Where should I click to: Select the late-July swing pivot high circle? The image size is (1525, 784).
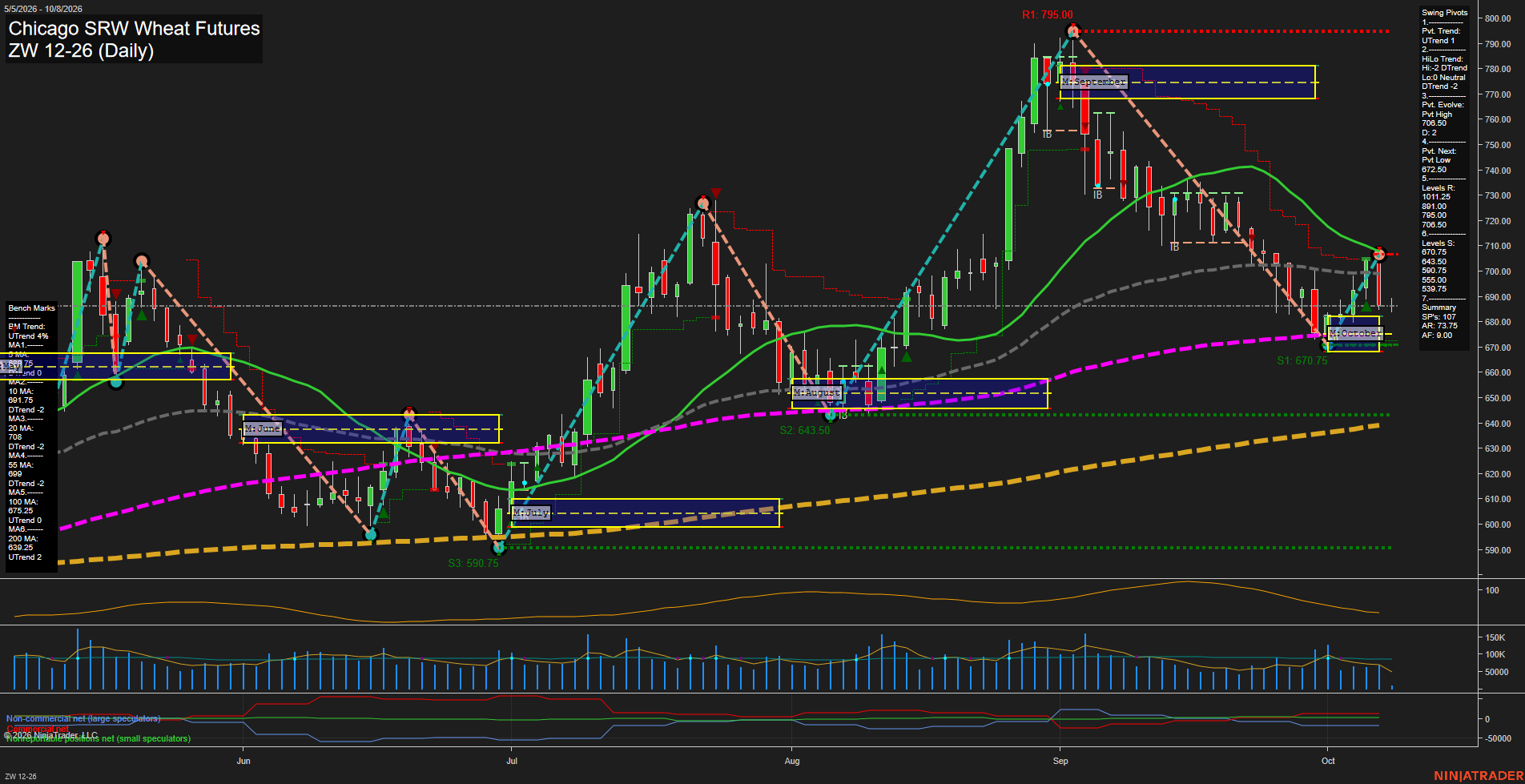coord(703,203)
